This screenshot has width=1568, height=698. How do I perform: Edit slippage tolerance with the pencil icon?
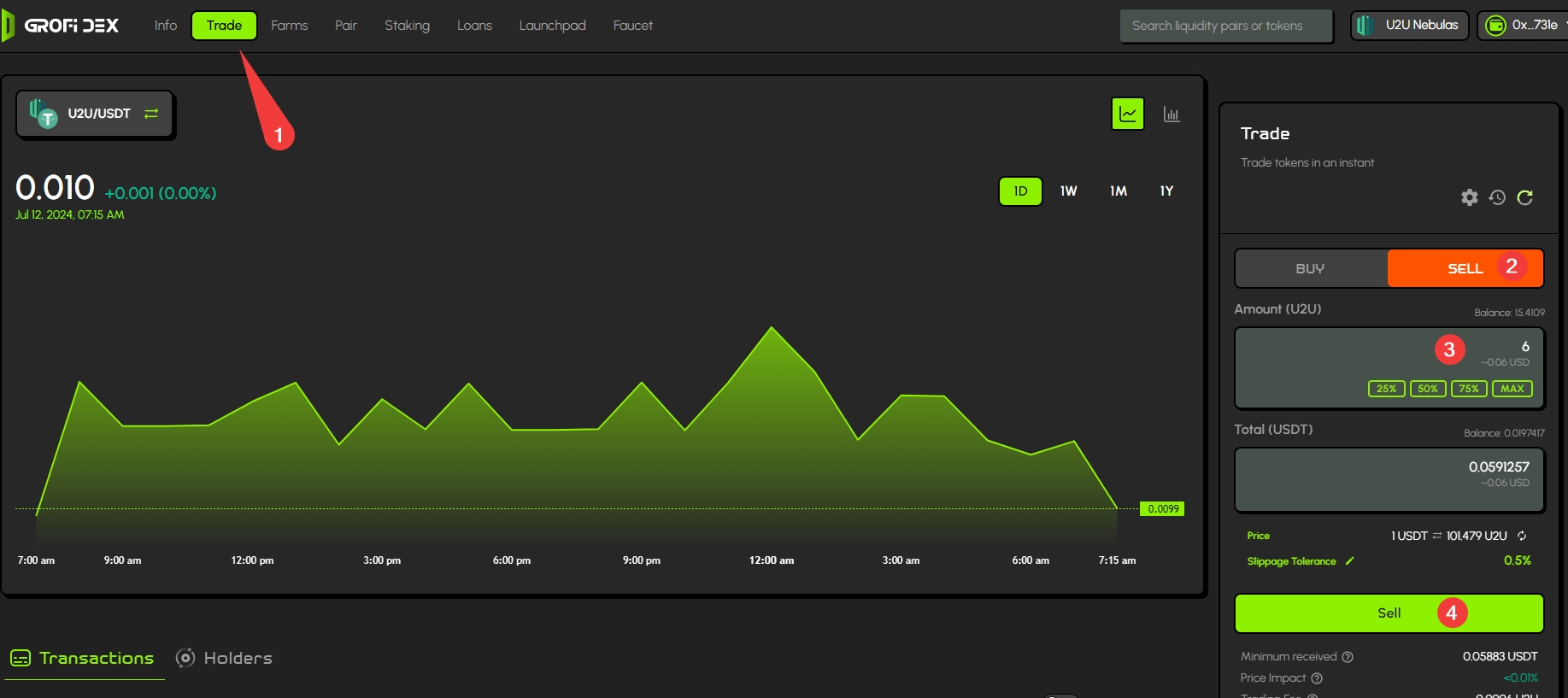click(1350, 561)
